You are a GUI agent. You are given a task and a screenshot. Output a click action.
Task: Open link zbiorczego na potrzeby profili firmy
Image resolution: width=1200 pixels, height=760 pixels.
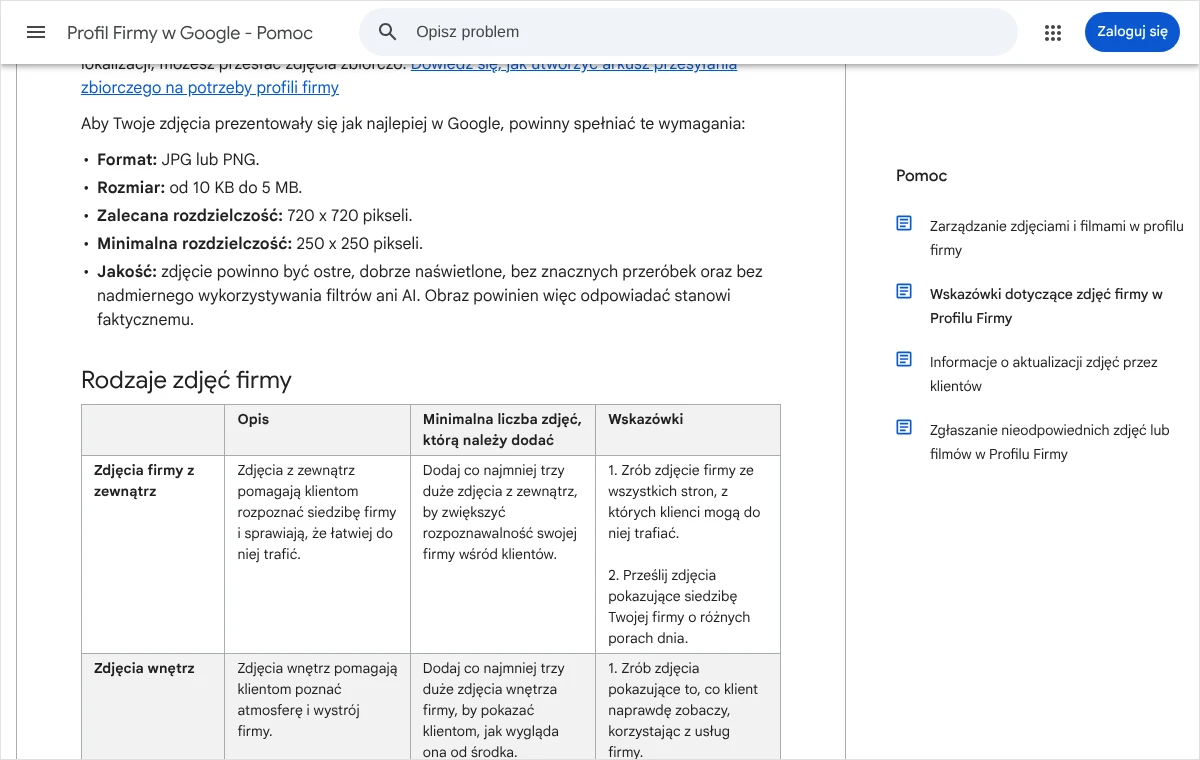click(x=210, y=88)
